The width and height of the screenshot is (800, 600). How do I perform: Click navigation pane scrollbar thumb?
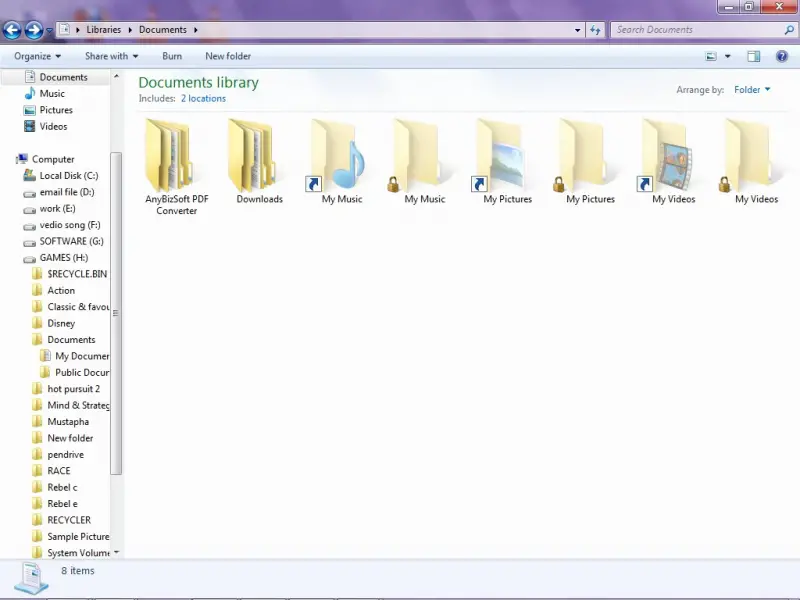(x=116, y=313)
